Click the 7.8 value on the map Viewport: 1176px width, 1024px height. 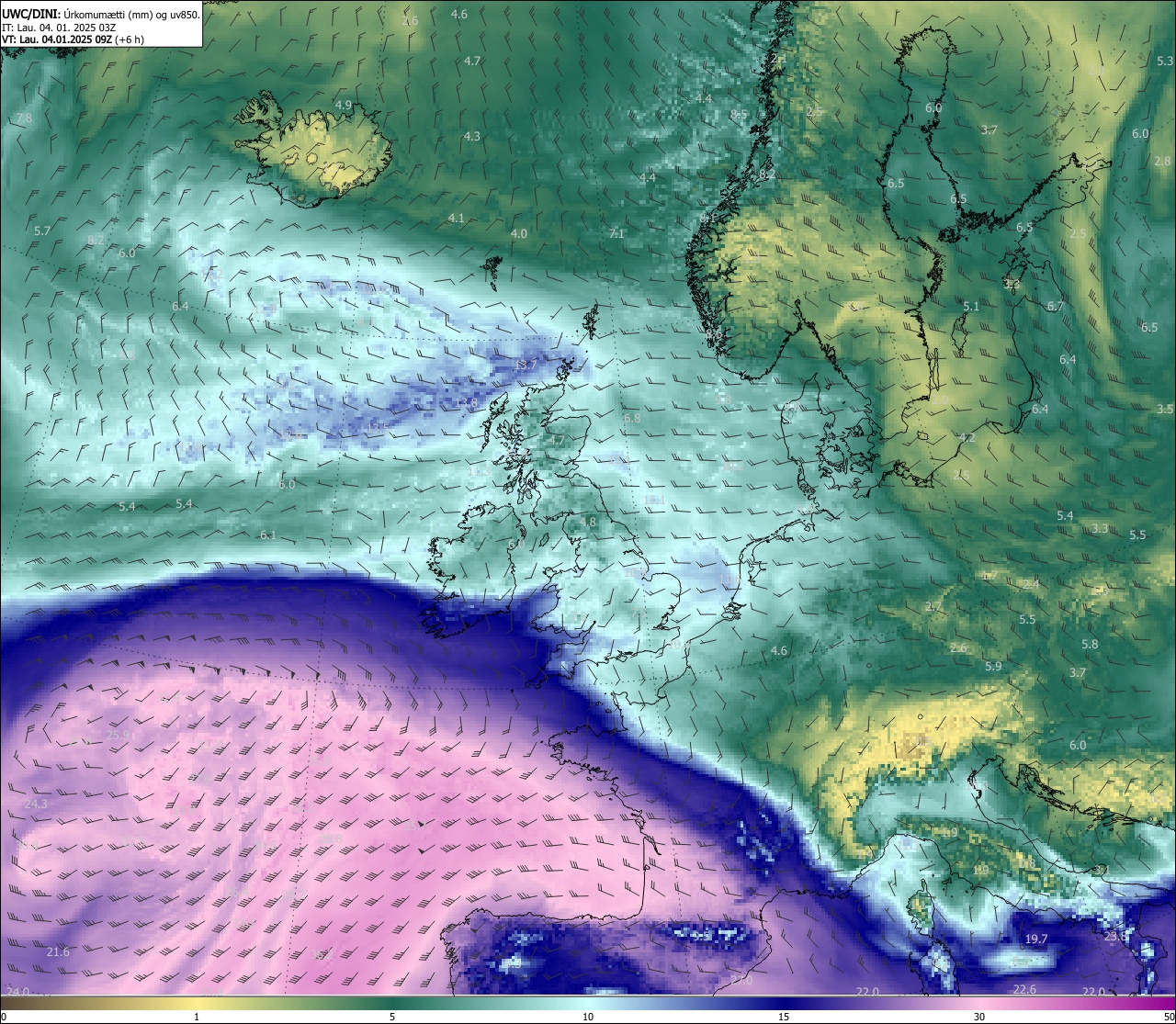[x=24, y=118]
